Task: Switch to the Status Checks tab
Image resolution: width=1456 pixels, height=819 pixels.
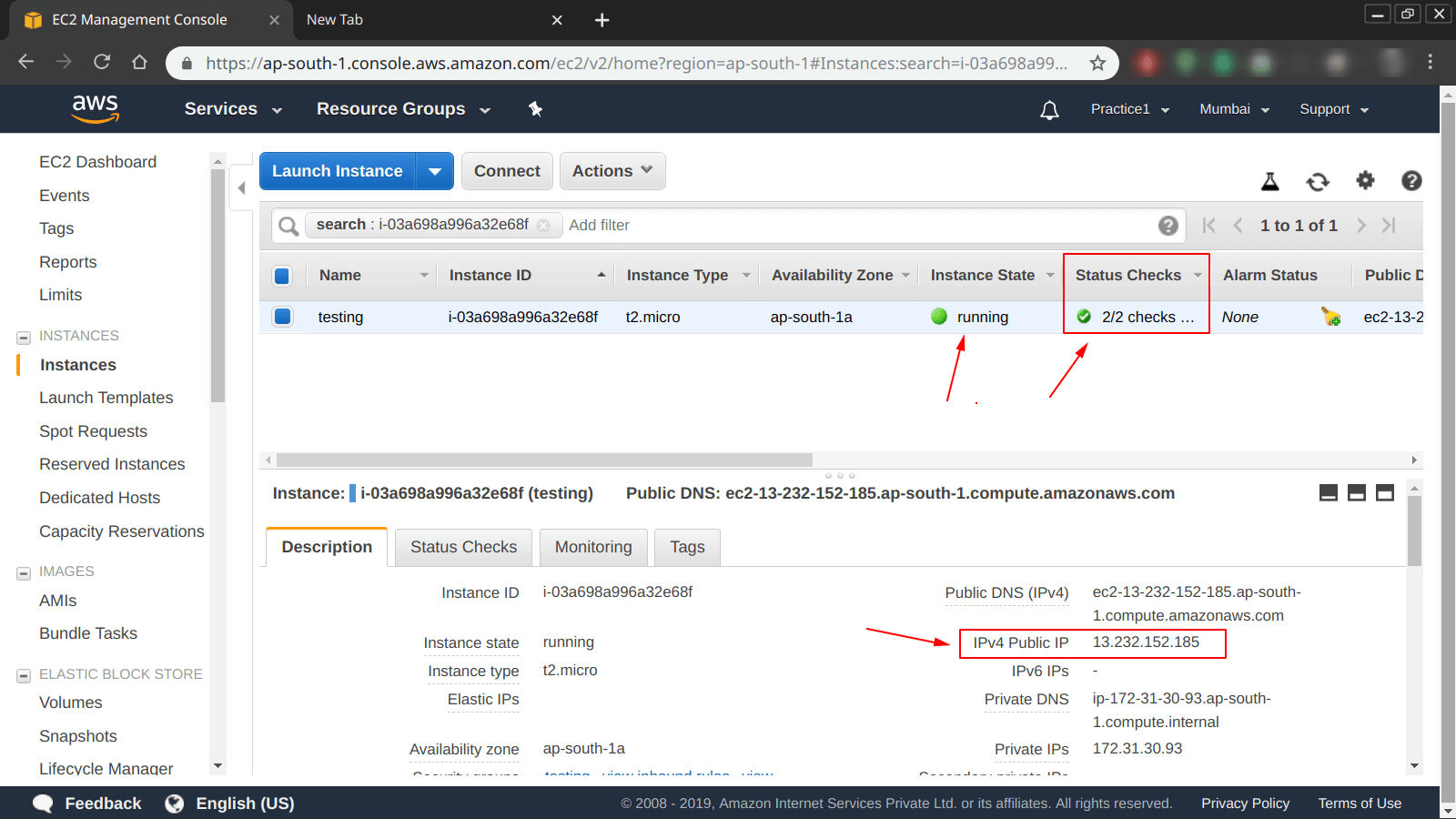Action: click(463, 547)
